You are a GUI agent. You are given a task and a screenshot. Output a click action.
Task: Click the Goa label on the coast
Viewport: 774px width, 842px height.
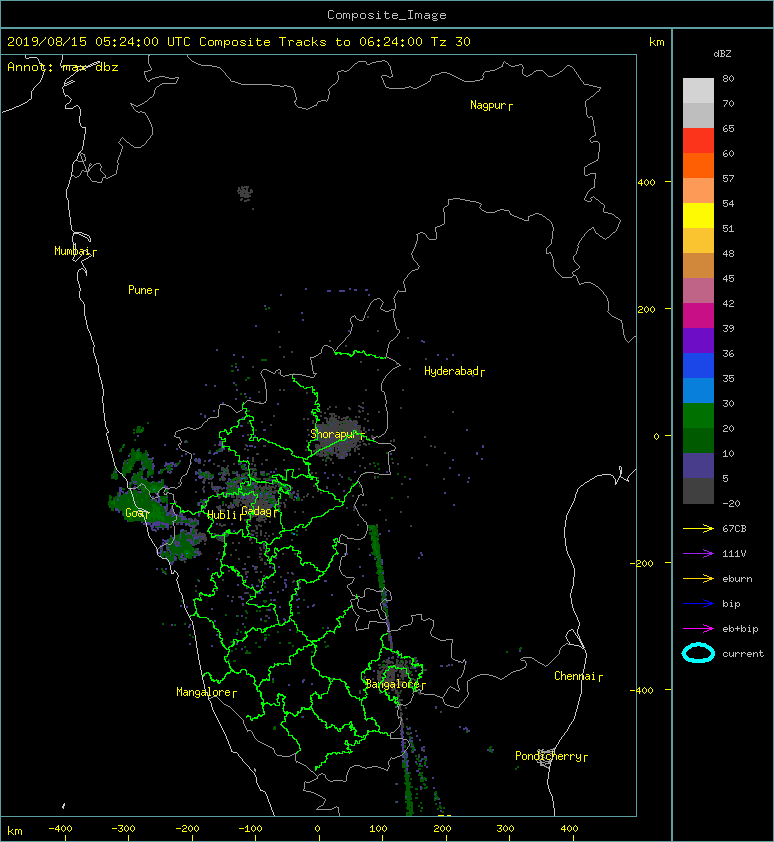coord(134,513)
